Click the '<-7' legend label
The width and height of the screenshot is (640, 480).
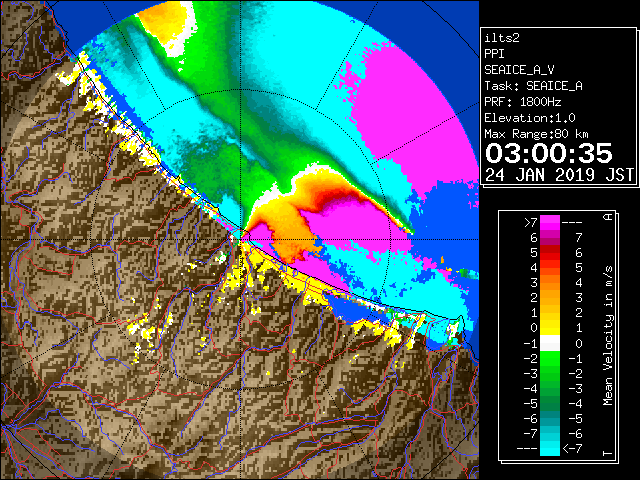point(572,449)
